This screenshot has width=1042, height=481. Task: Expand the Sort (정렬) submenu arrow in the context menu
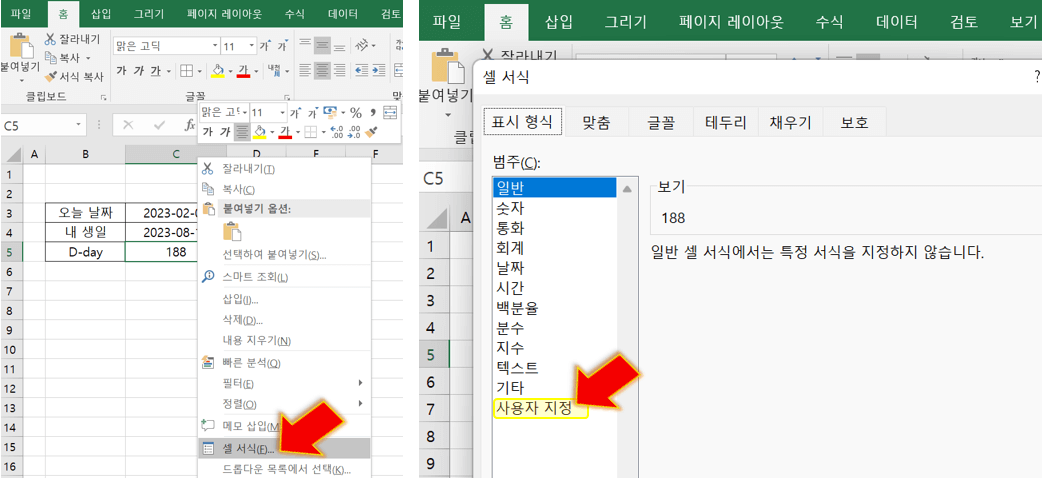tap(360, 403)
